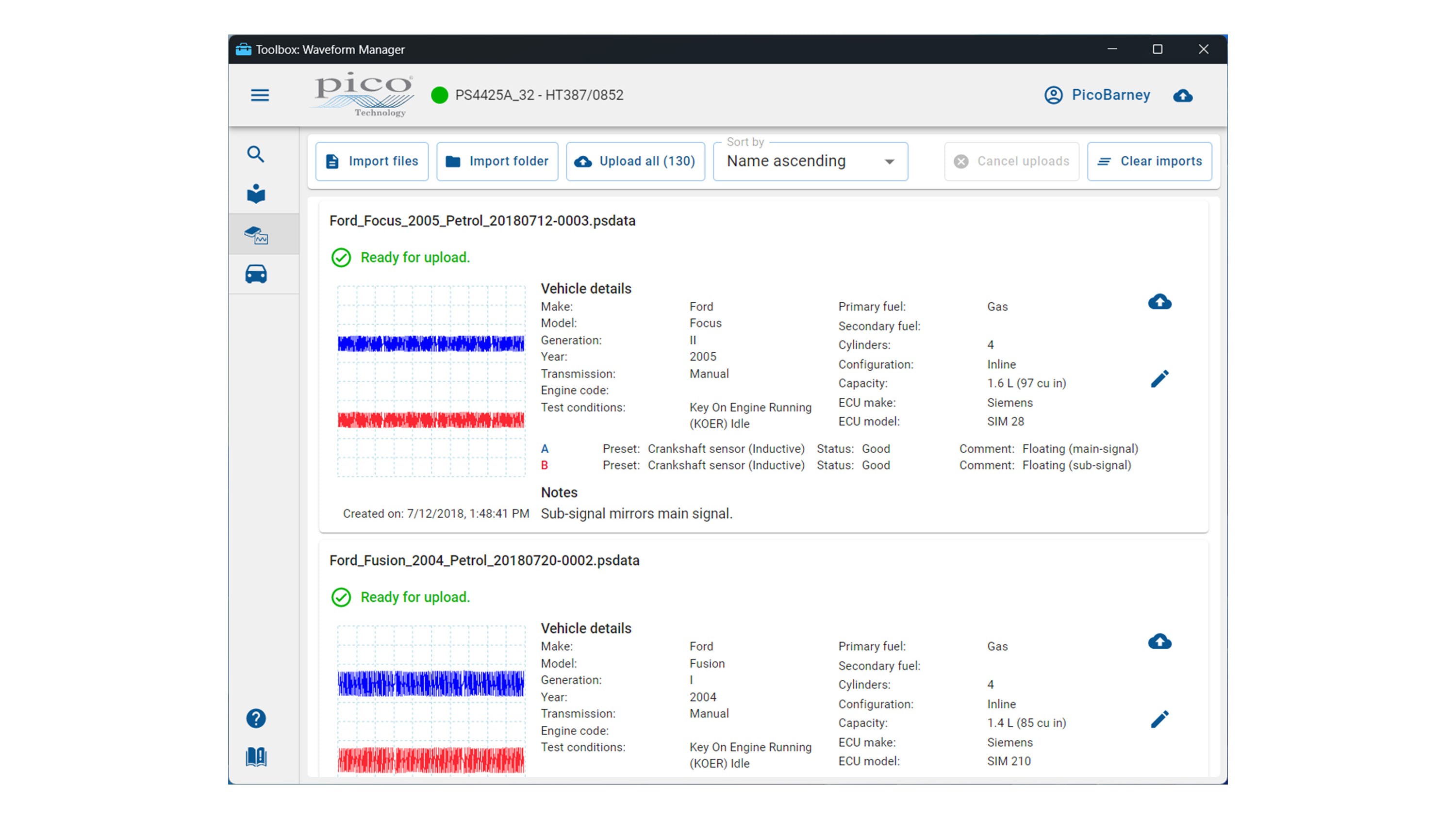
Task: Click Clear imports button
Action: [1149, 162]
